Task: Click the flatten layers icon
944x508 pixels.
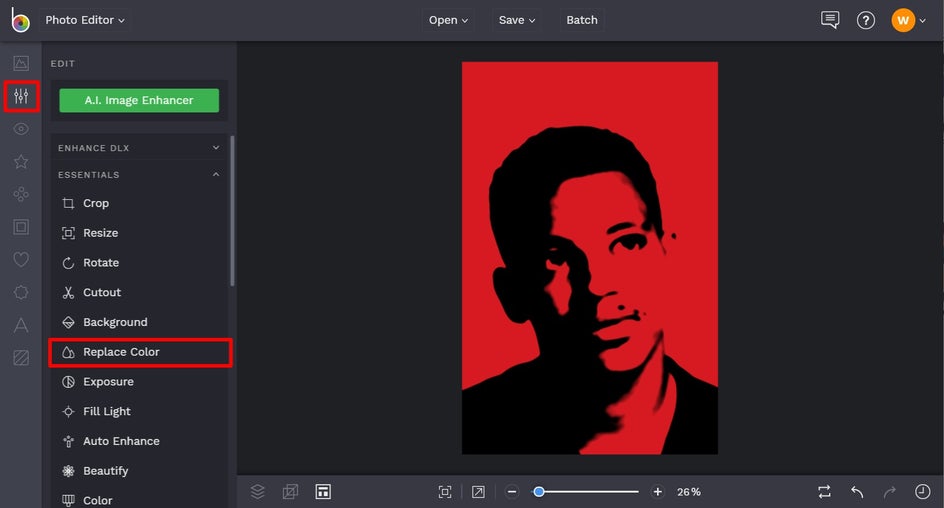Action: 290,492
